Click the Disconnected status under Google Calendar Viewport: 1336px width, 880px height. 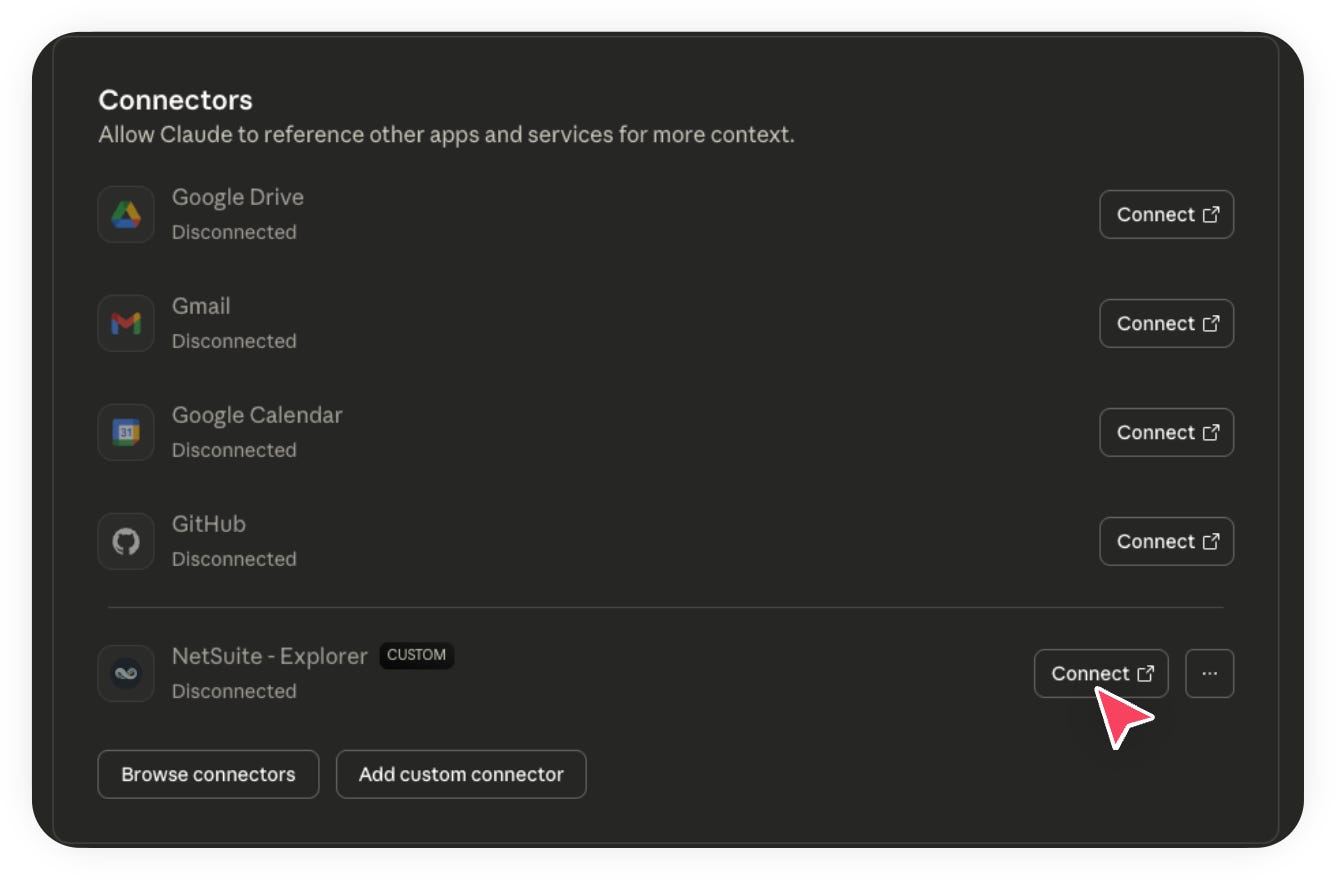234,450
